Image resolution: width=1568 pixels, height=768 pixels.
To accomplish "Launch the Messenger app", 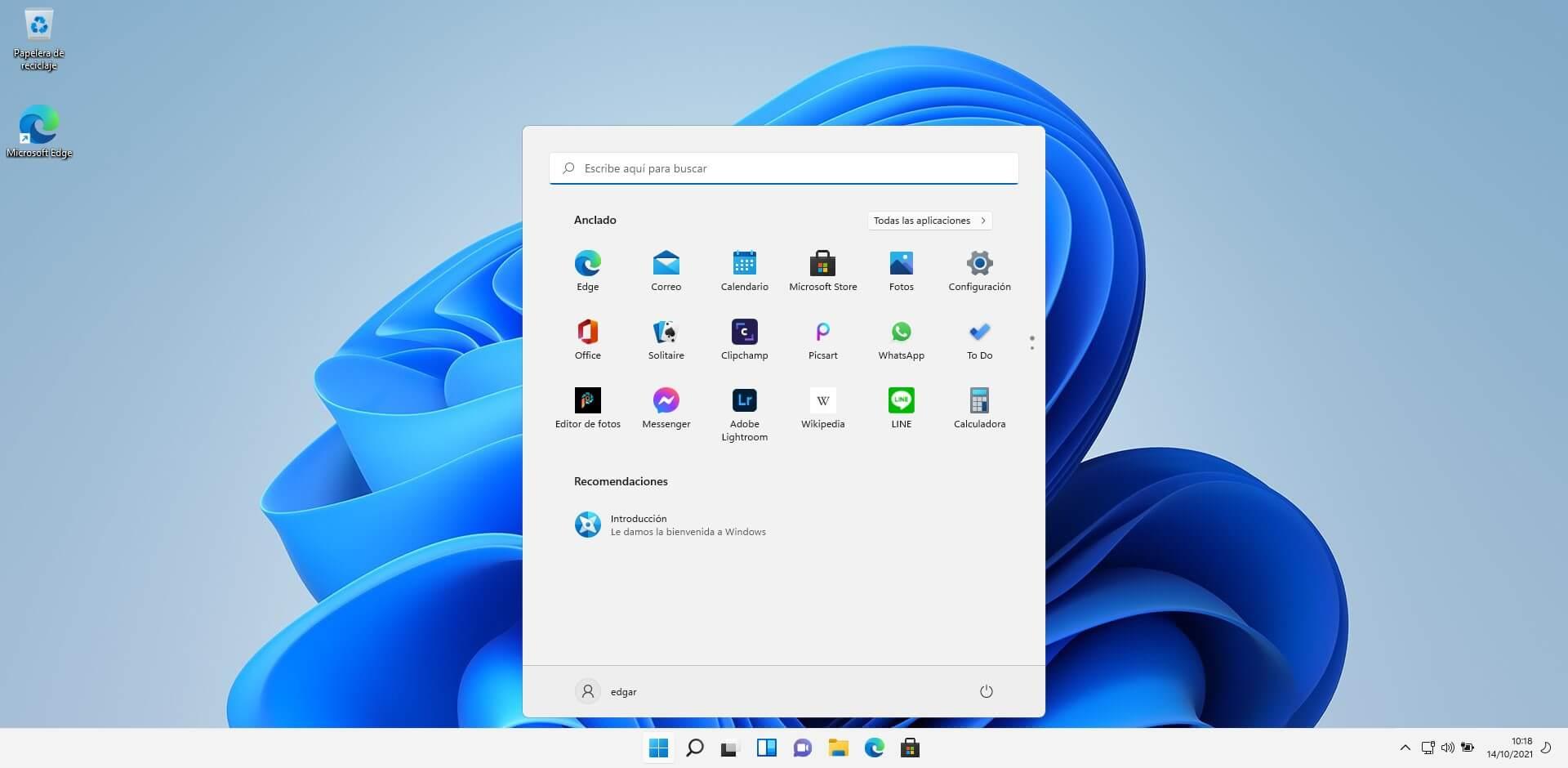I will (666, 409).
